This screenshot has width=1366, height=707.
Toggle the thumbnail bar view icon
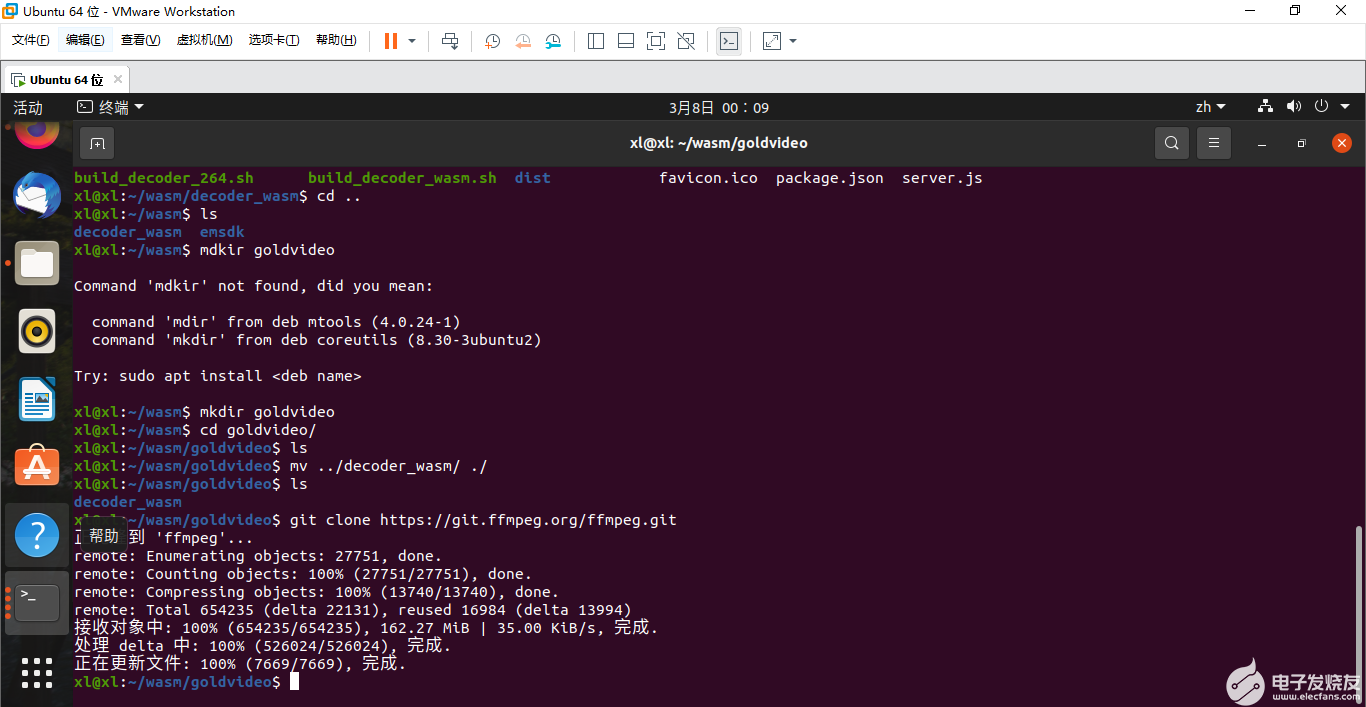coord(626,41)
